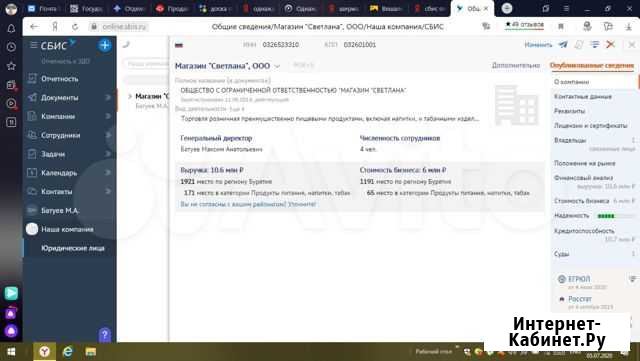Open browser history clock icon

coord(11,47)
